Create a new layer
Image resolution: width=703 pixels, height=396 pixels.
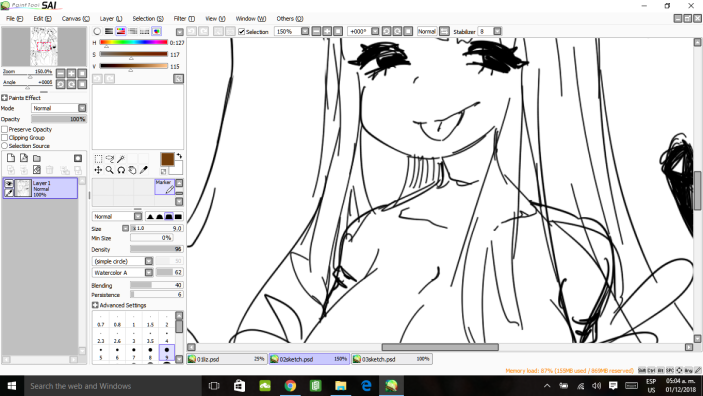(x=11, y=158)
